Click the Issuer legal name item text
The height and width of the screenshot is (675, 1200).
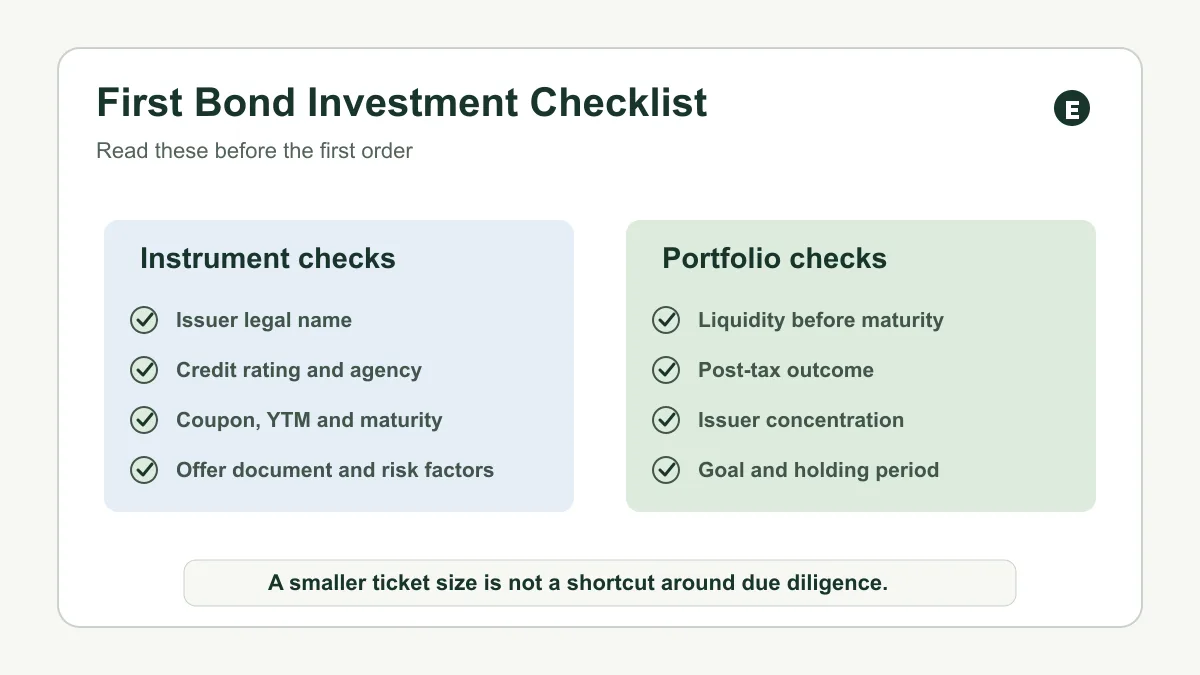click(x=264, y=321)
